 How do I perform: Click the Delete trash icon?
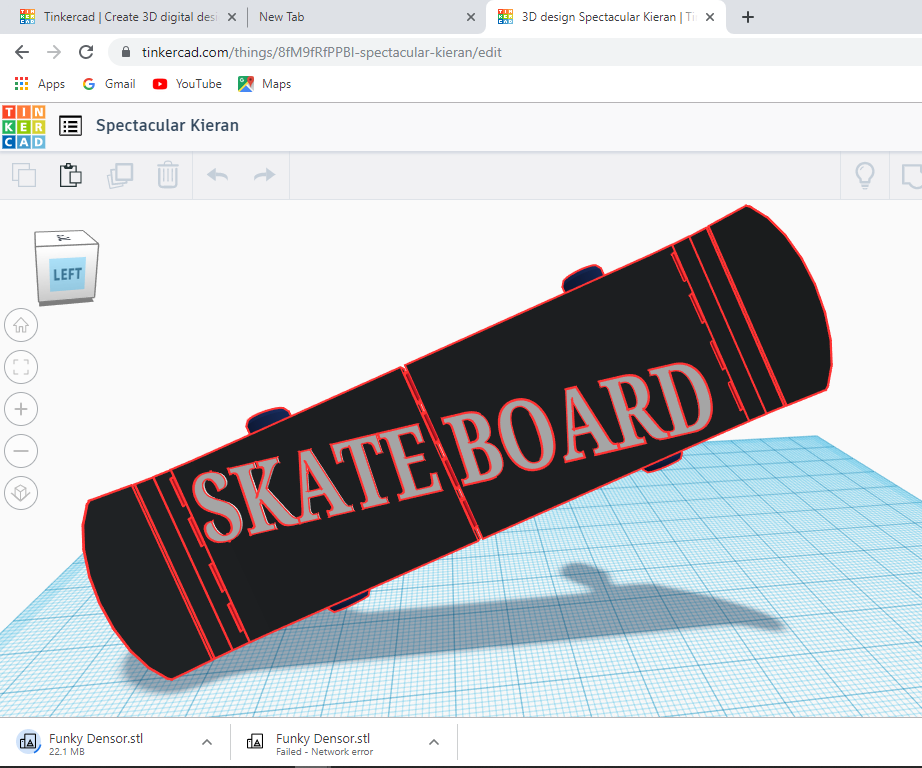pos(168,175)
